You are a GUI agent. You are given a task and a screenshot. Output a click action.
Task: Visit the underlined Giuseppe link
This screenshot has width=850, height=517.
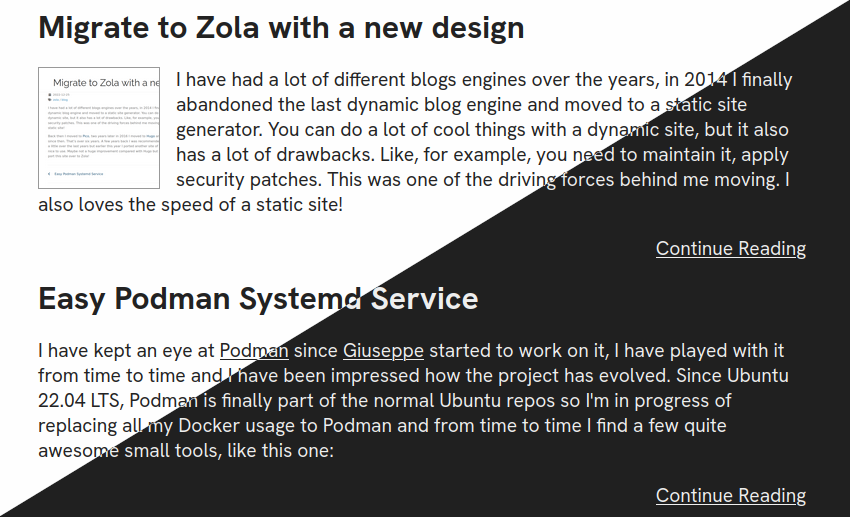pyautogui.click(x=383, y=351)
